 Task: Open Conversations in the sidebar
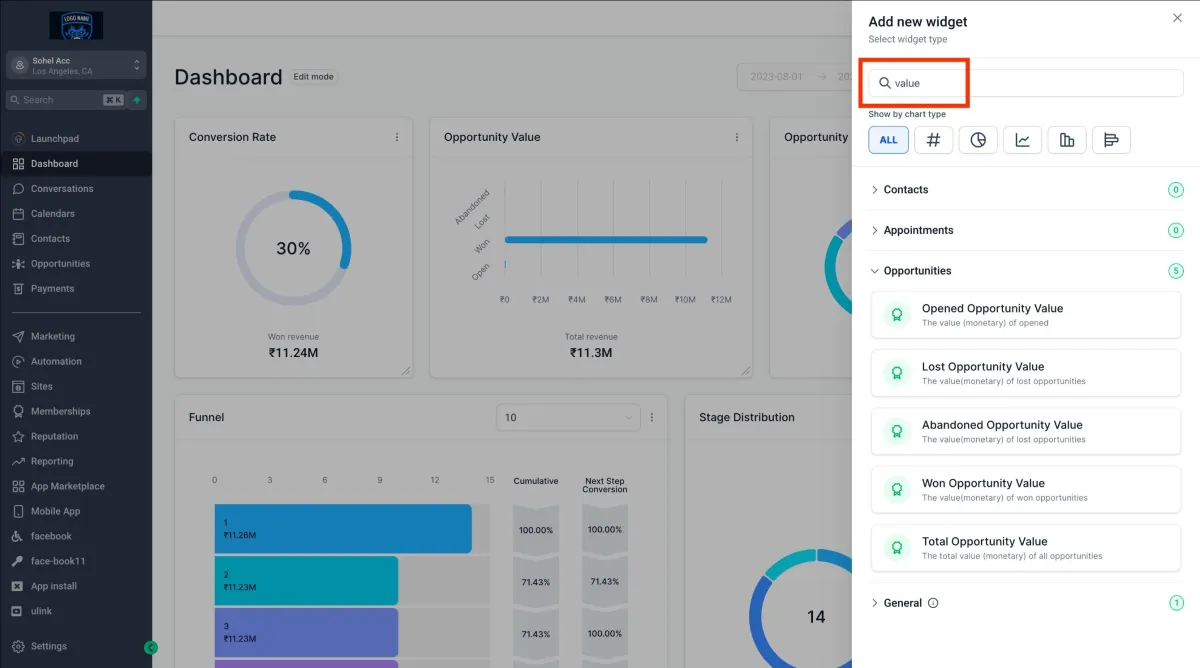tap(62, 189)
